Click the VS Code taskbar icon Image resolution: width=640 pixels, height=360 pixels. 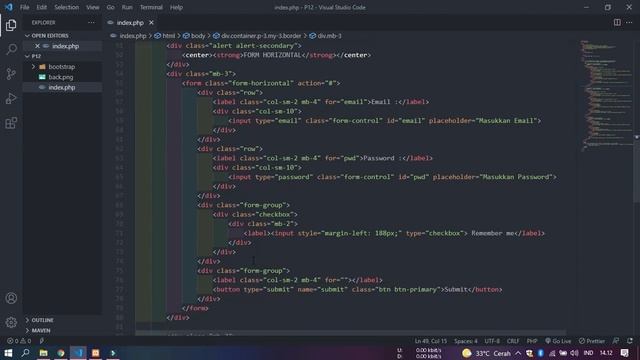click(x=78, y=353)
